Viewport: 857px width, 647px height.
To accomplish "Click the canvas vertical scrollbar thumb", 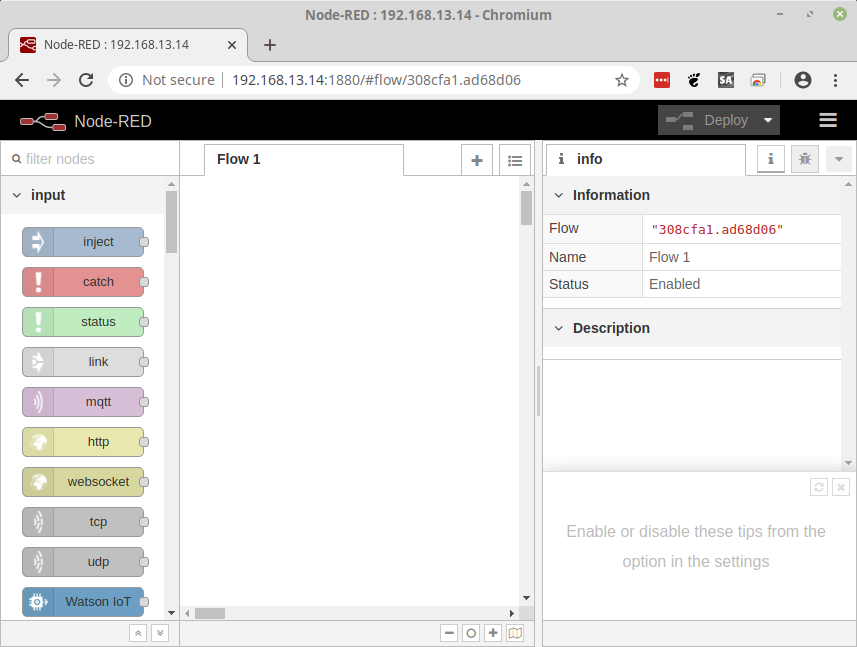I will (526, 208).
